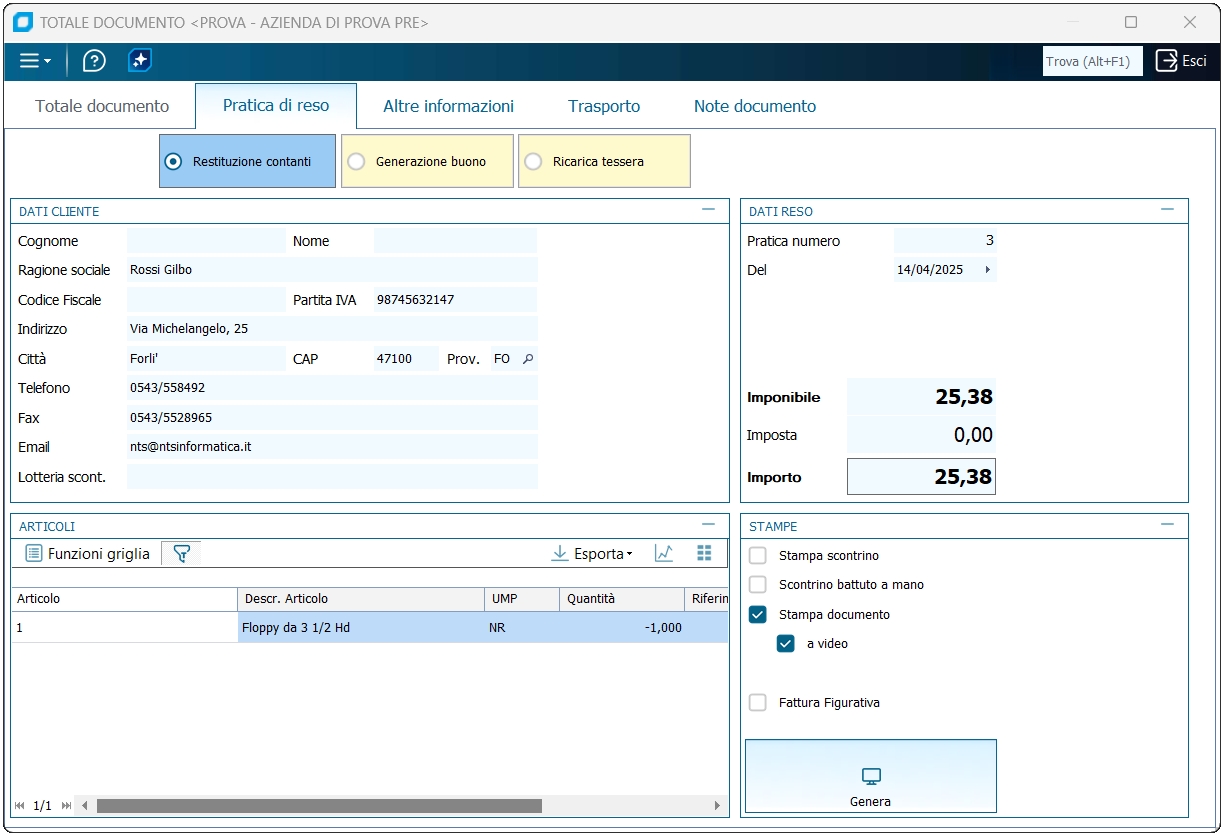The image size is (1222, 835).
Task: Click the Prov. search magnifier icon
Action: click(529, 359)
